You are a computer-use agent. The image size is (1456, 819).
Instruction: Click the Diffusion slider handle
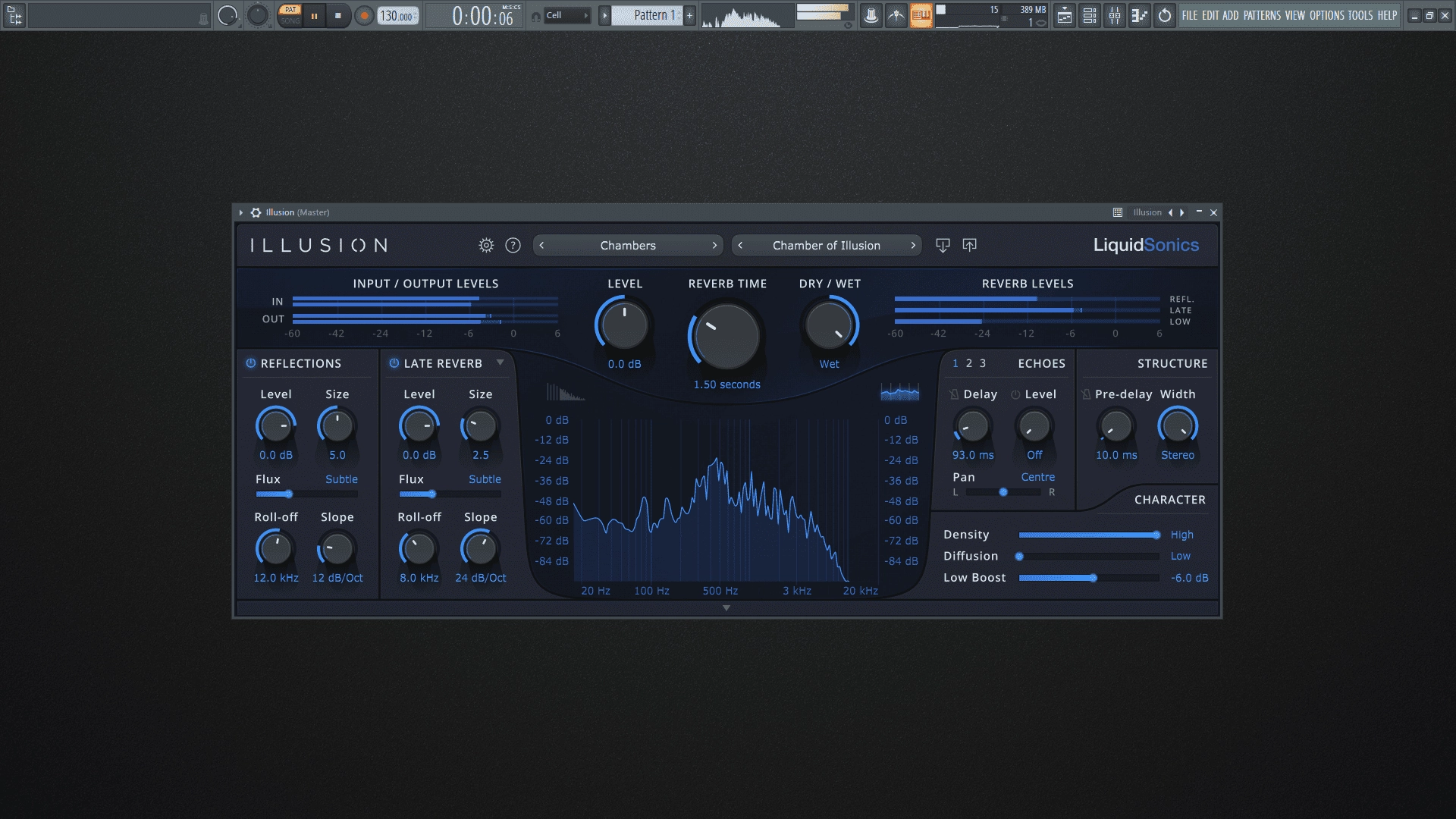[x=1020, y=557]
